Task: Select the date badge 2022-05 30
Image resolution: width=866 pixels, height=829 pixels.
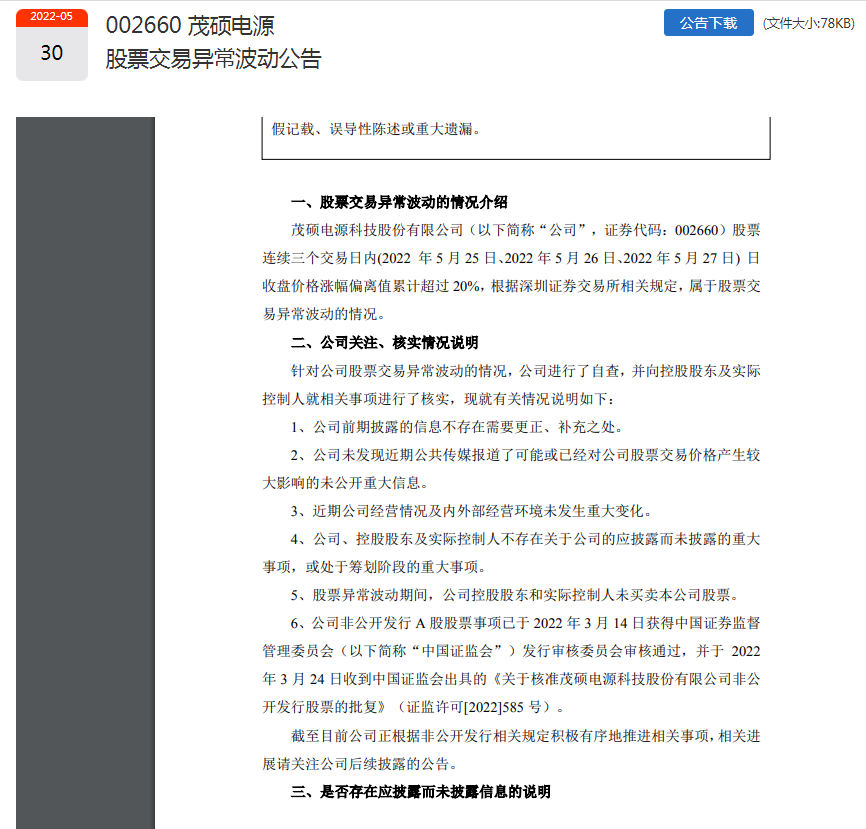Action: [52, 45]
